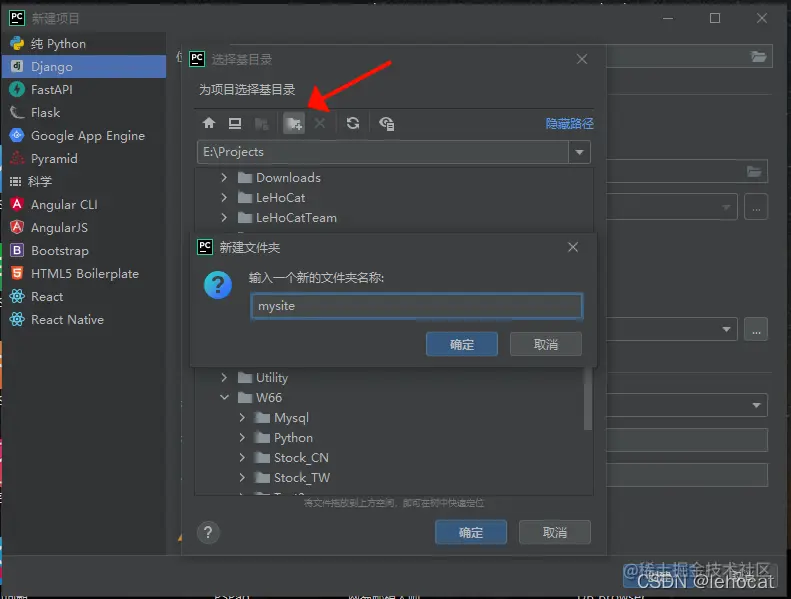The width and height of the screenshot is (791, 599).
Task: Click the project directory toolbar icon
Action: (x=262, y=123)
